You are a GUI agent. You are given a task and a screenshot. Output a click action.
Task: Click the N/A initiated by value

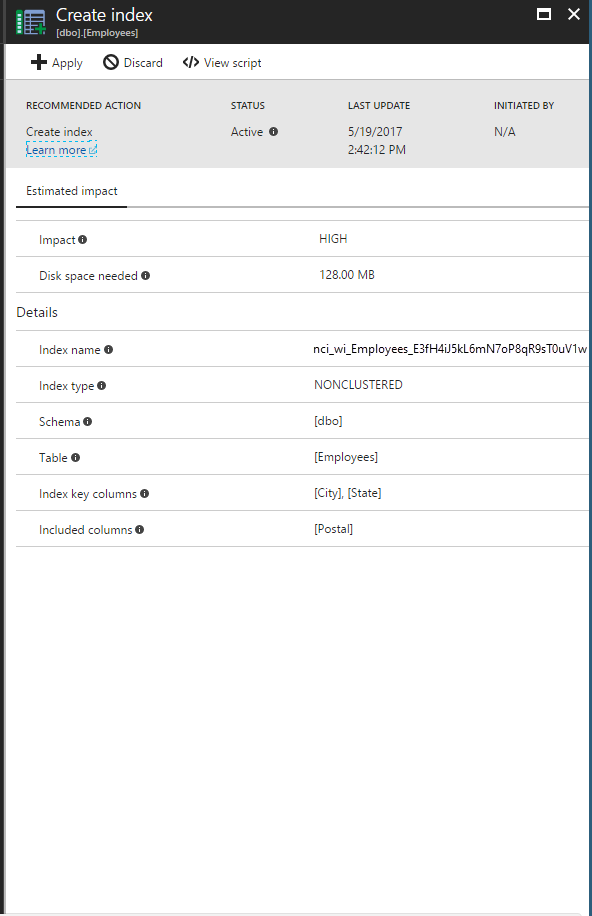[505, 131]
